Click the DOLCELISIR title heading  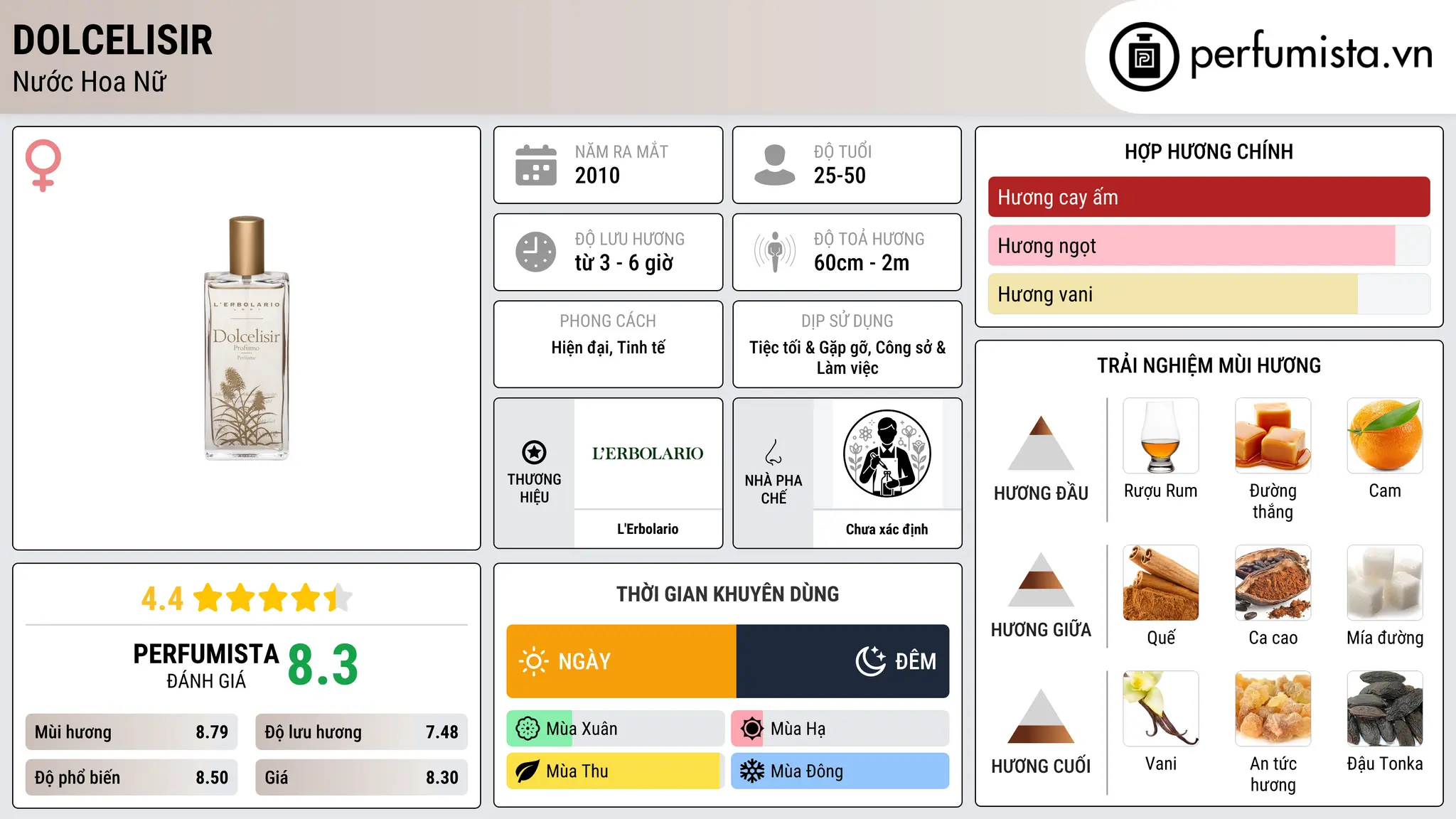click(112, 40)
